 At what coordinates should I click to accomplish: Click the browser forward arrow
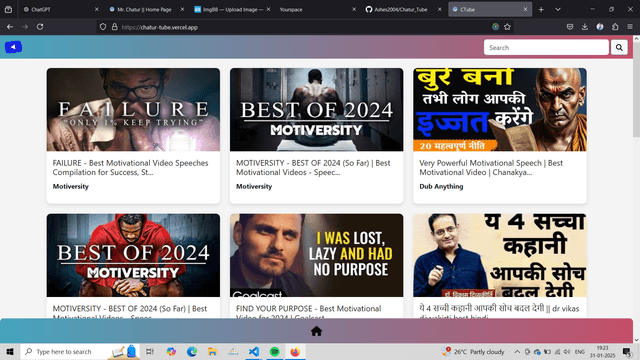coord(25,27)
